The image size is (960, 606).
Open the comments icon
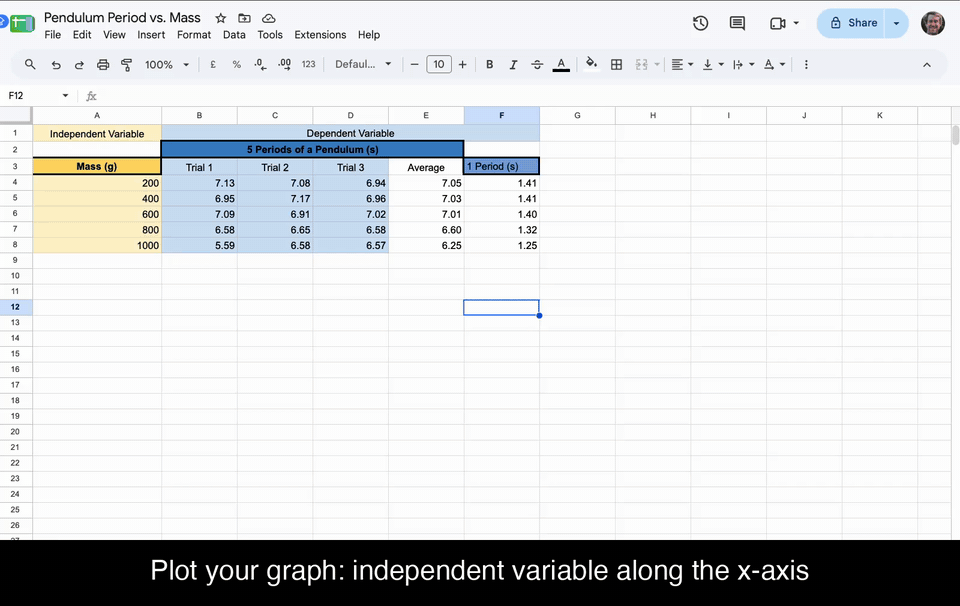(737, 23)
